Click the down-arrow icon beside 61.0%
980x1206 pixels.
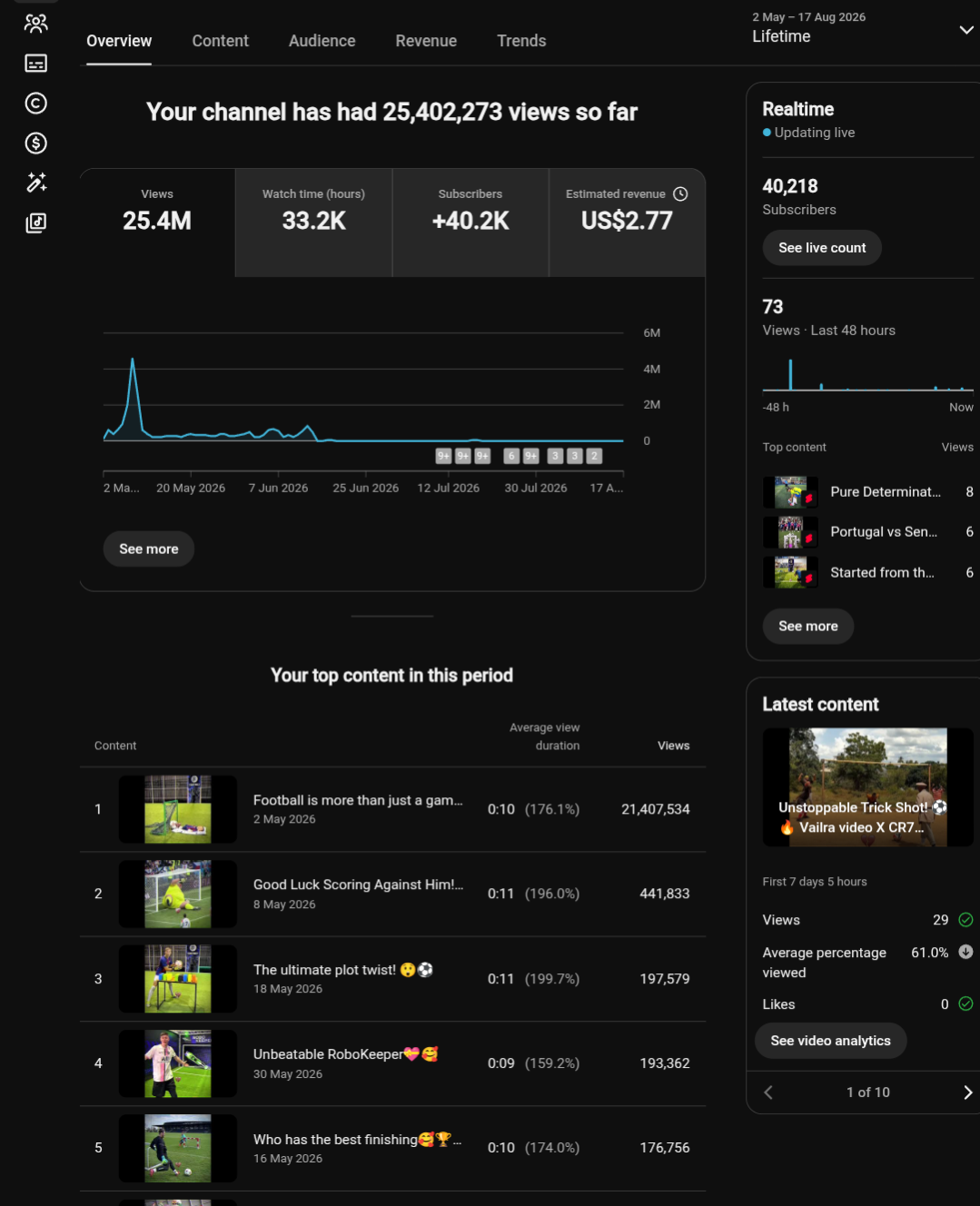(x=965, y=952)
